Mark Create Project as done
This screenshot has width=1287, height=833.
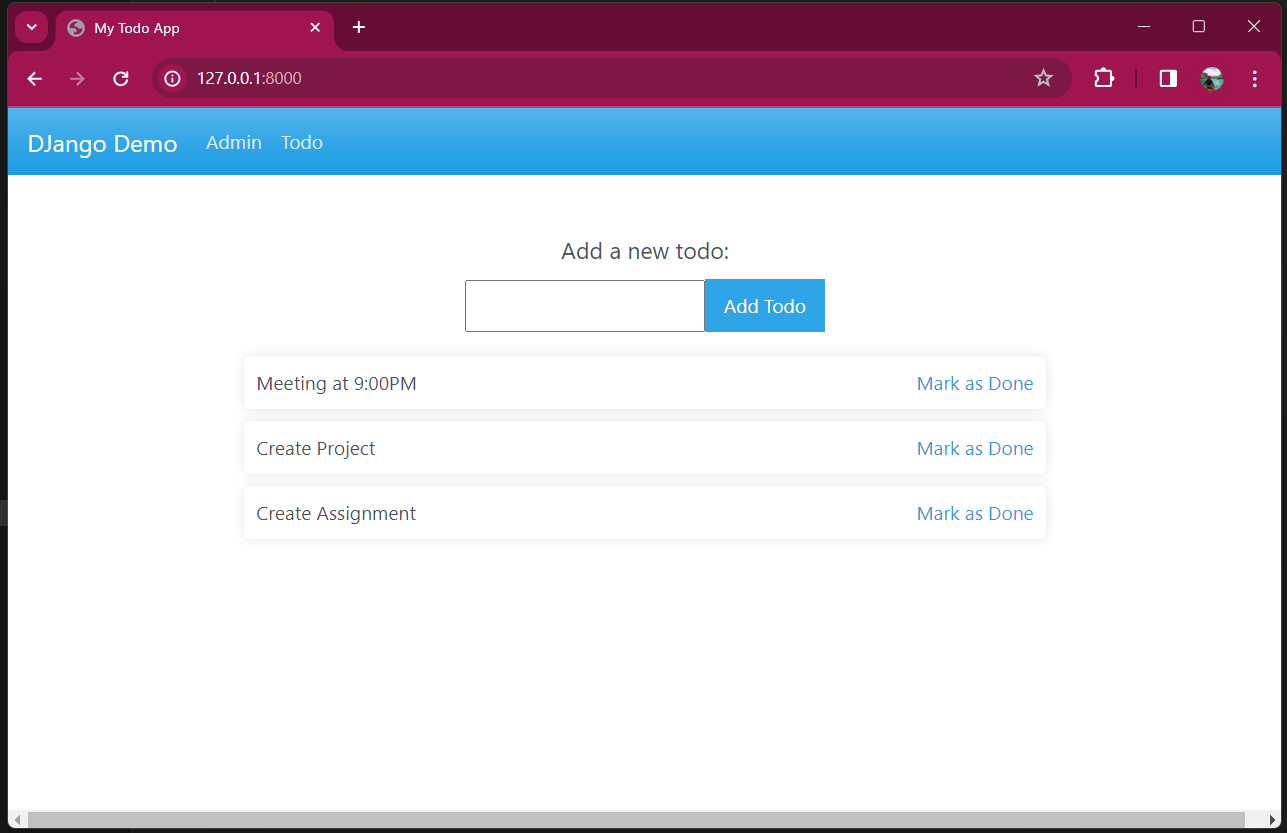tap(975, 449)
